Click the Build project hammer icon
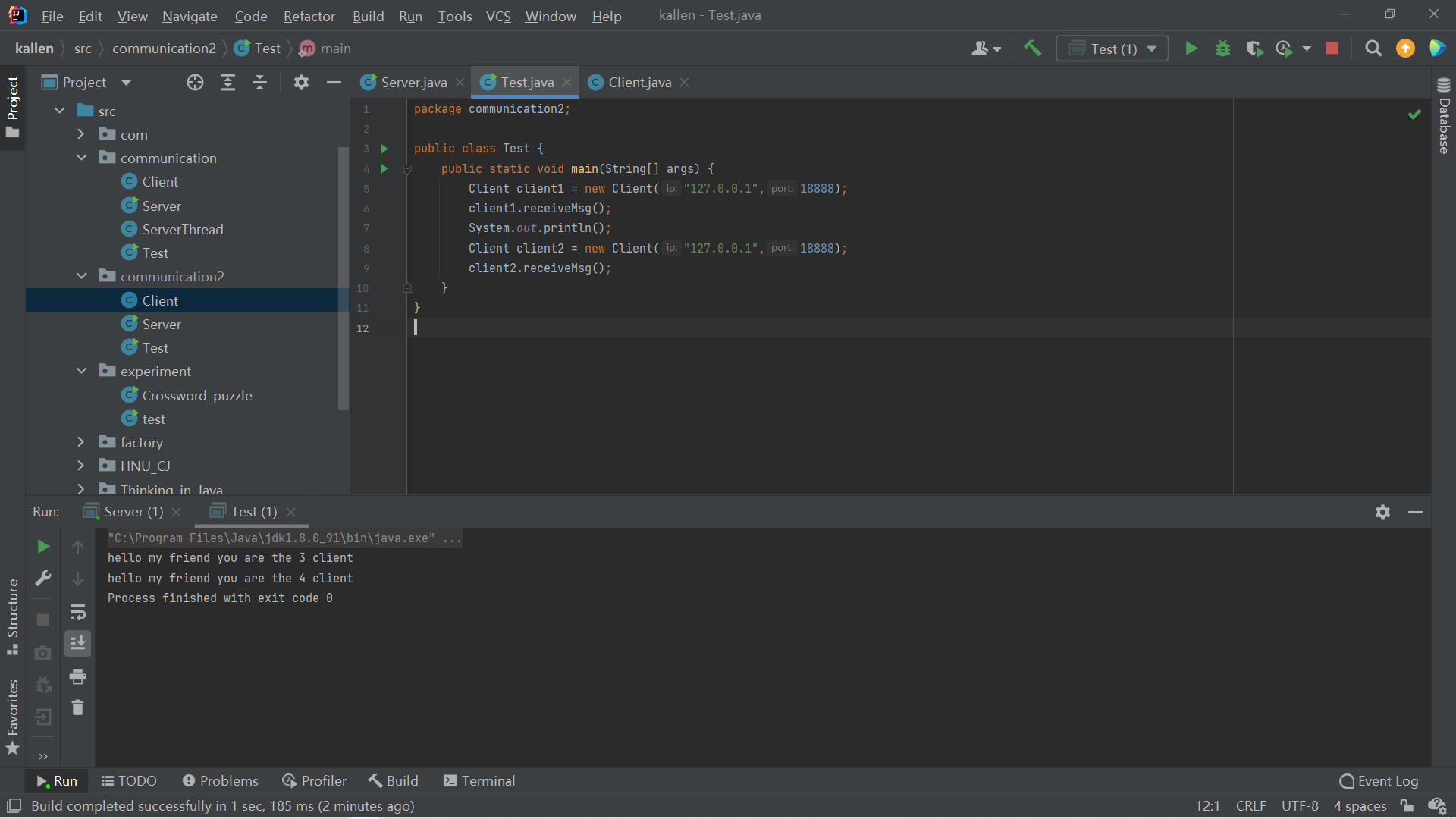This screenshot has width=1456, height=819. (1032, 49)
